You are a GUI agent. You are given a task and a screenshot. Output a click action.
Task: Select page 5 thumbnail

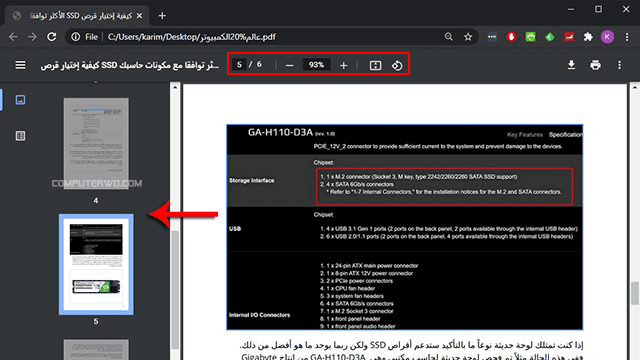(96, 264)
